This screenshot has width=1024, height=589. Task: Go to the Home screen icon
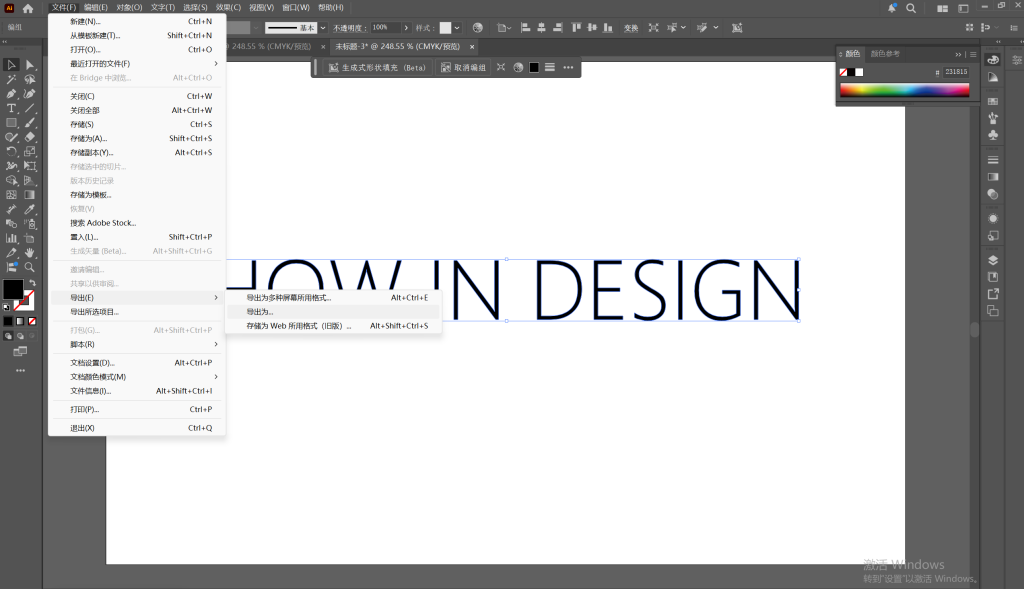(27, 8)
